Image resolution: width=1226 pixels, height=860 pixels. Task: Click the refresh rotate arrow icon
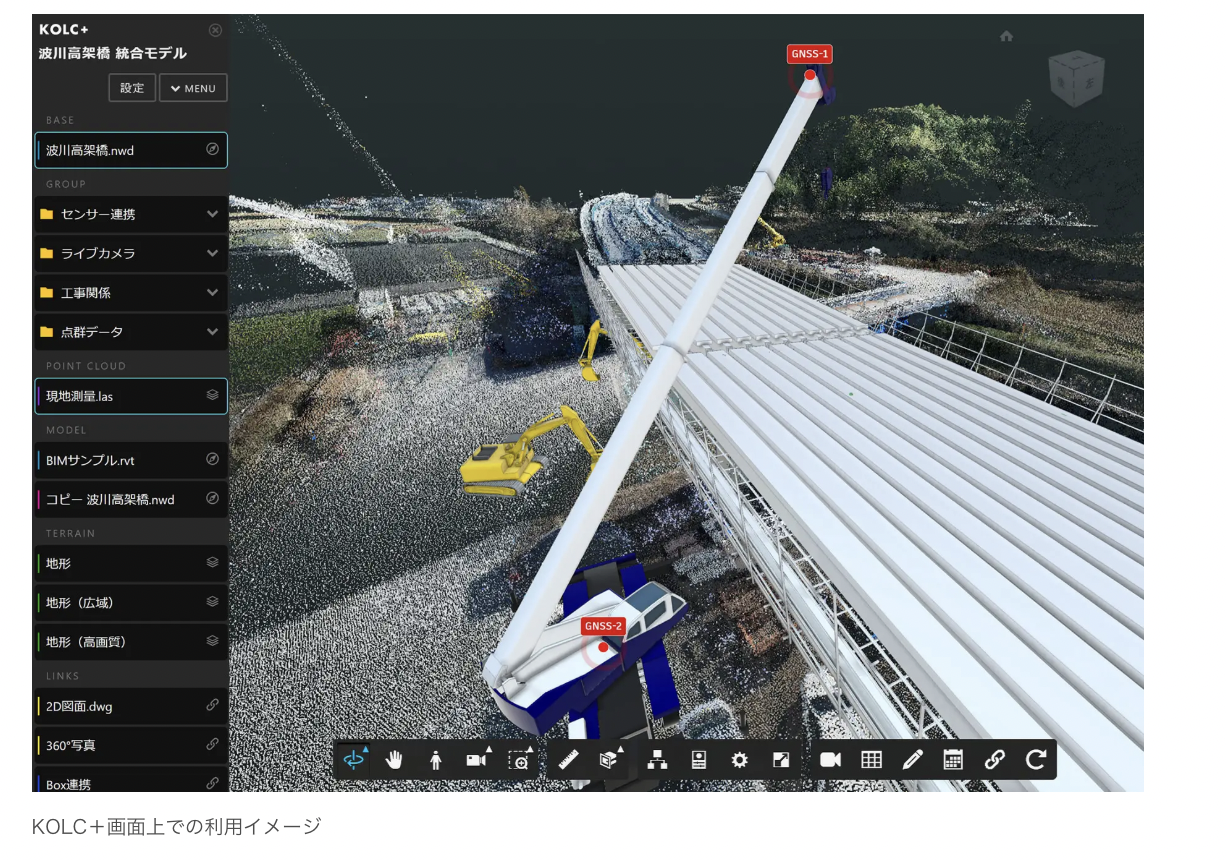1035,760
